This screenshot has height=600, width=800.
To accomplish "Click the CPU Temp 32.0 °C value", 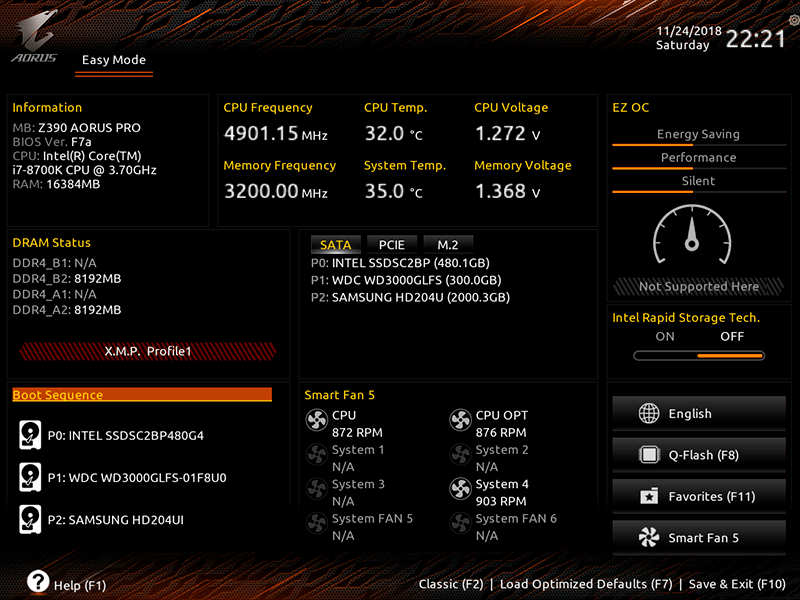I will click(x=393, y=134).
